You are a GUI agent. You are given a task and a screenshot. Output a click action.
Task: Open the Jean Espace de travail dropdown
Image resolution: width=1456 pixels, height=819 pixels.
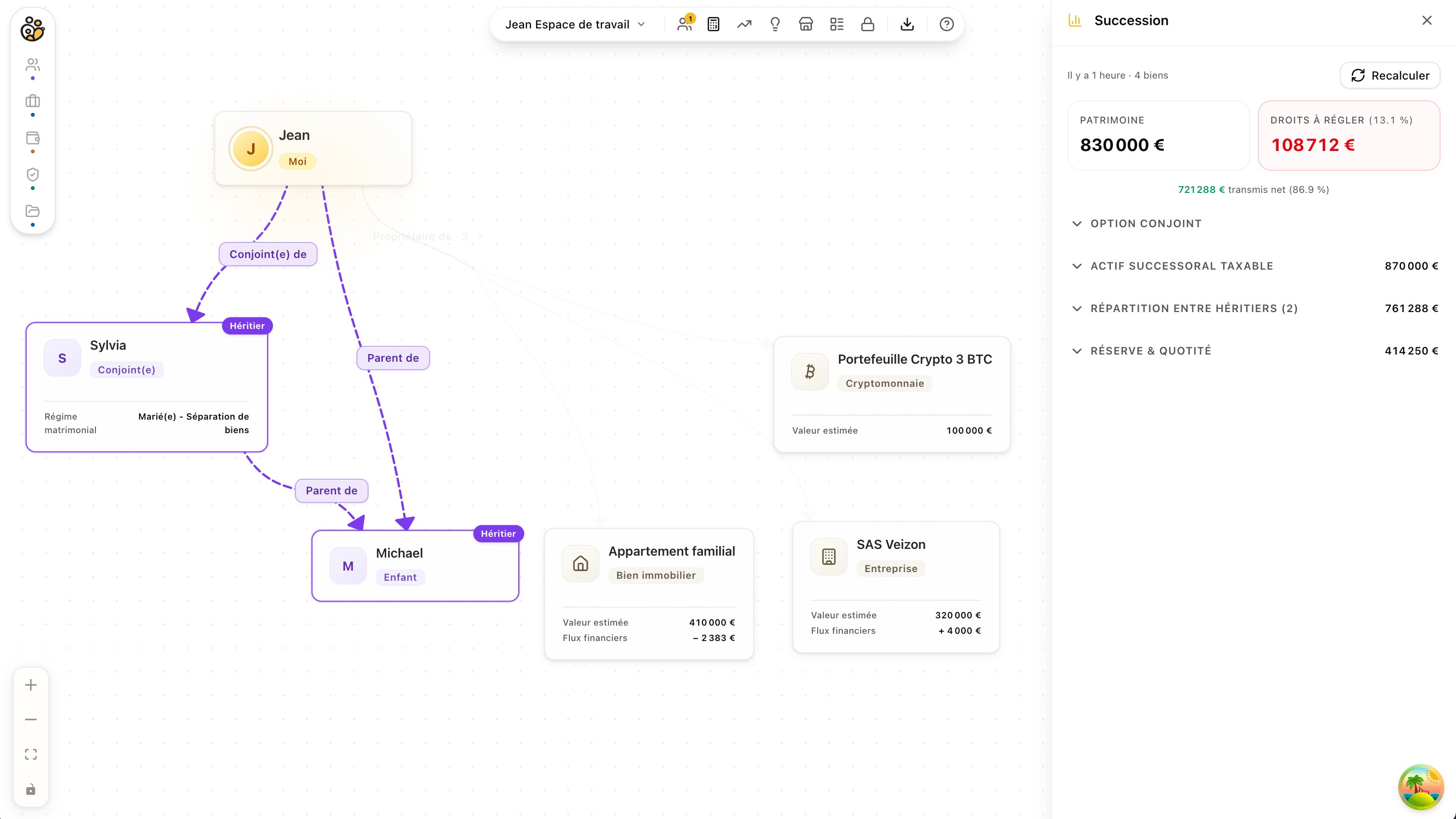(x=574, y=24)
